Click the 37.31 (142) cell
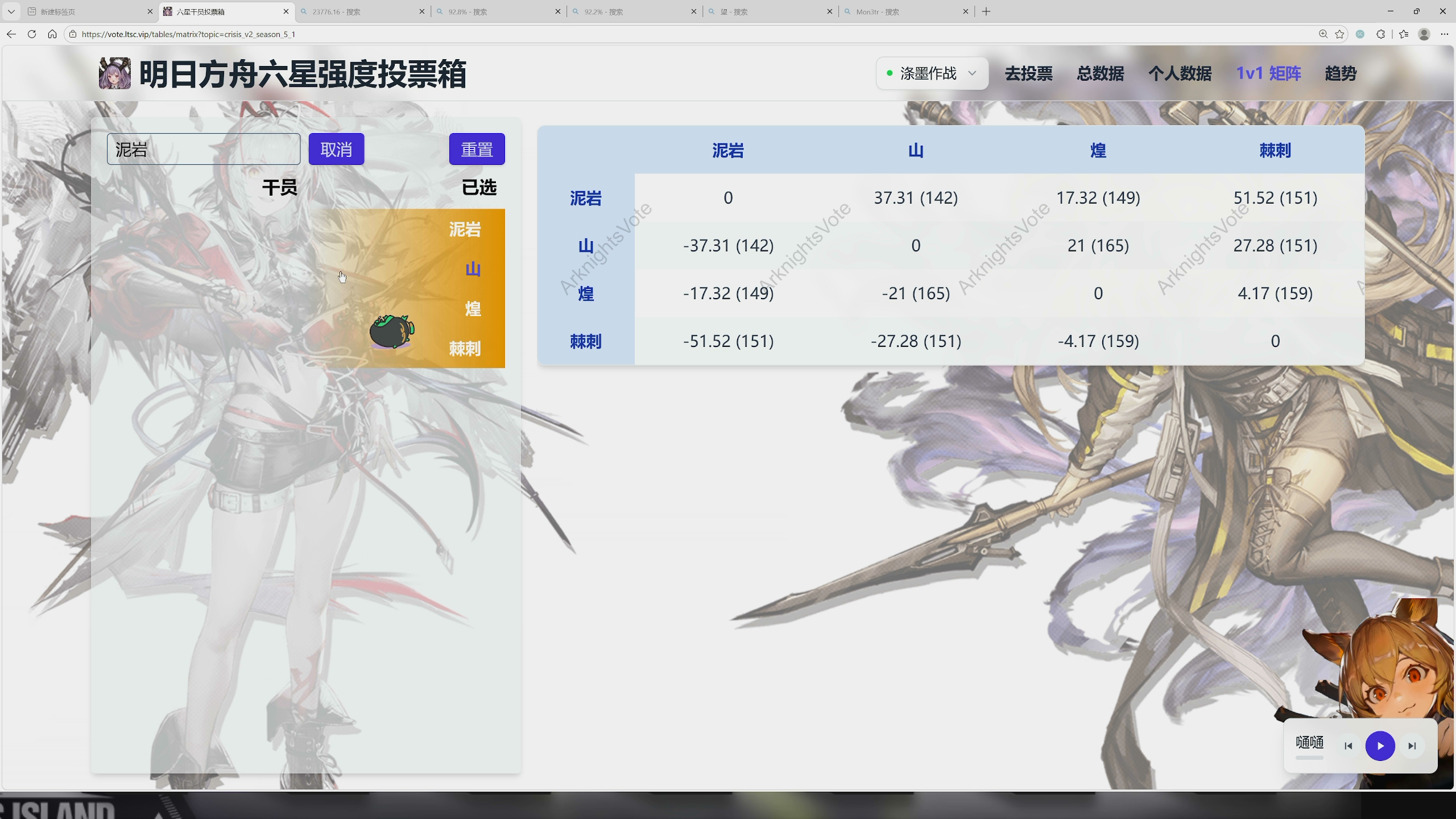Image resolution: width=1456 pixels, height=819 pixels. 916,198
